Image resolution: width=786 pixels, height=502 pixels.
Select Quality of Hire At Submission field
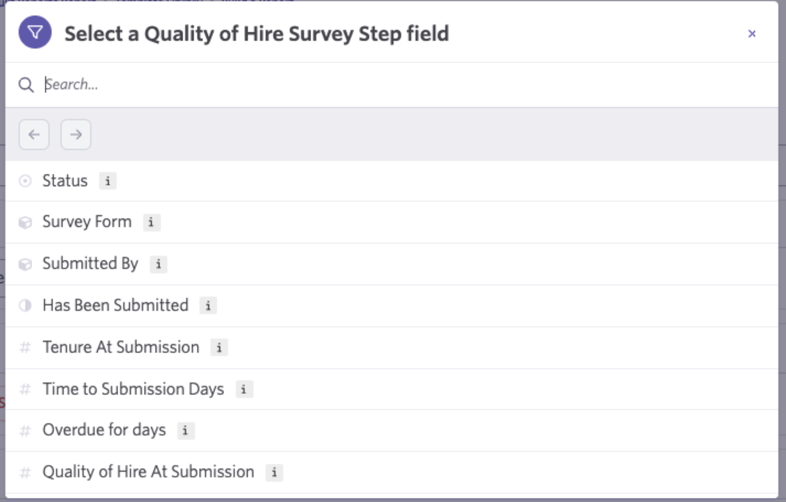click(x=392, y=472)
